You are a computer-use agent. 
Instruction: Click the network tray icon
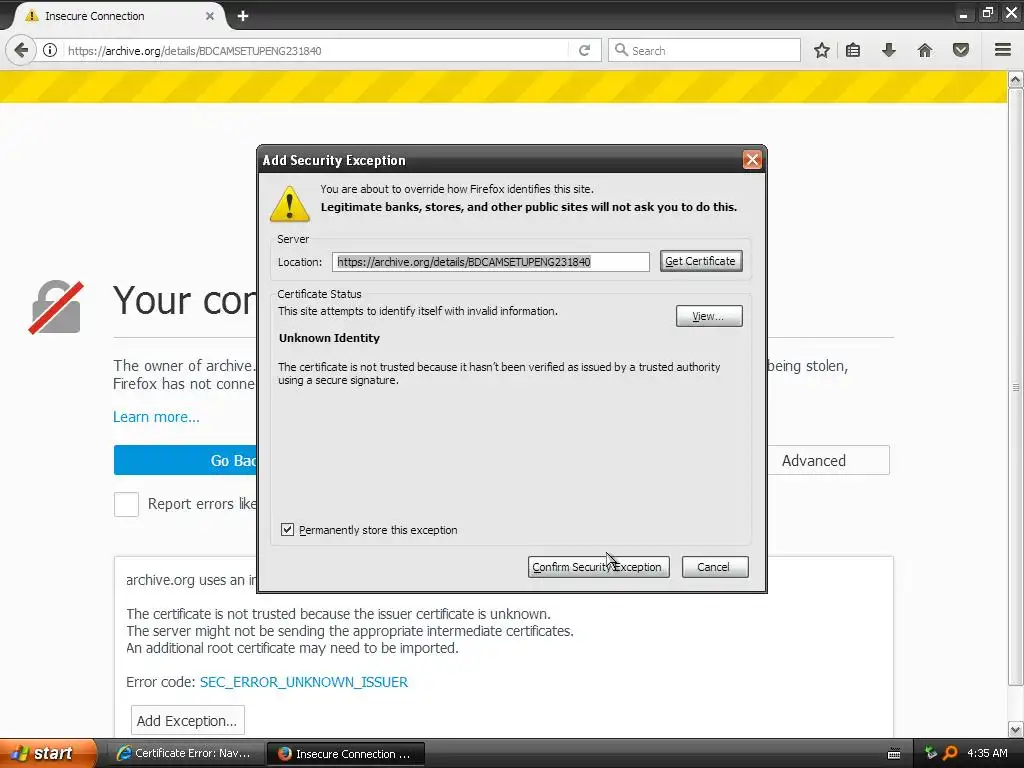931,753
